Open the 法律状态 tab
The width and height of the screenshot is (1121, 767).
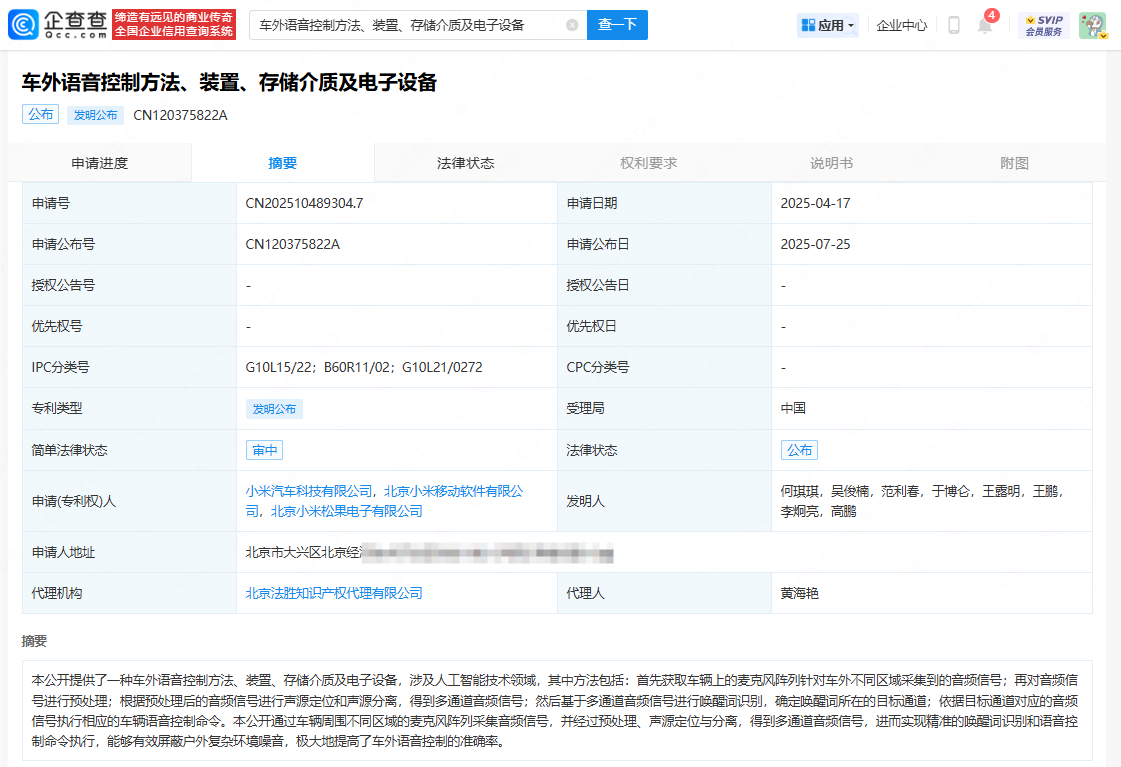[465, 163]
